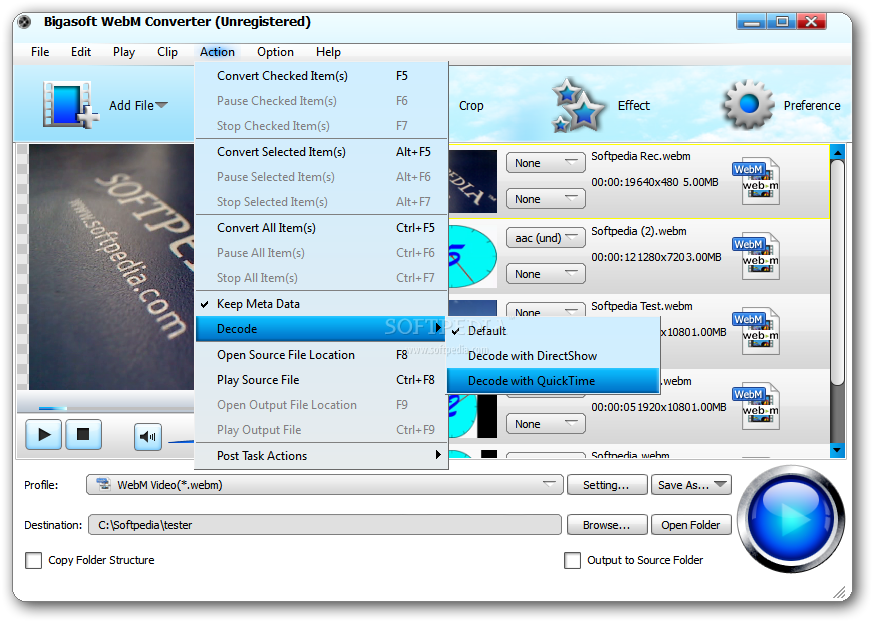The height and width of the screenshot is (622, 873).
Task: Choose Convert Checked Item(s)
Action: coord(321,76)
